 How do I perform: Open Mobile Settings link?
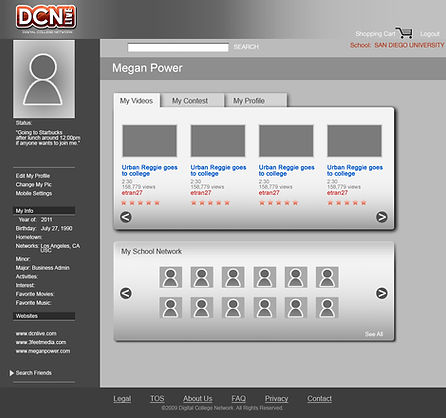coord(34,193)
